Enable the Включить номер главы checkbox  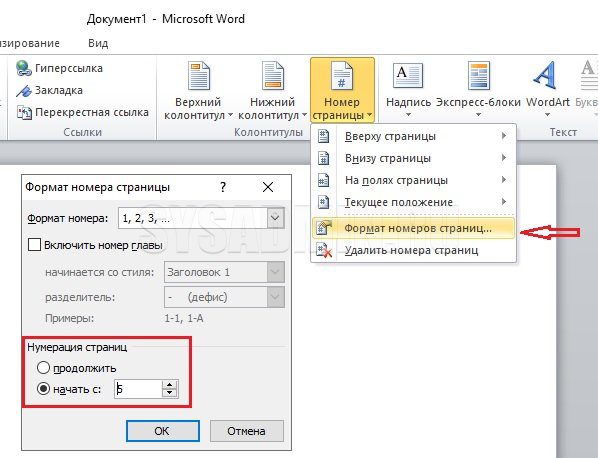34,245
